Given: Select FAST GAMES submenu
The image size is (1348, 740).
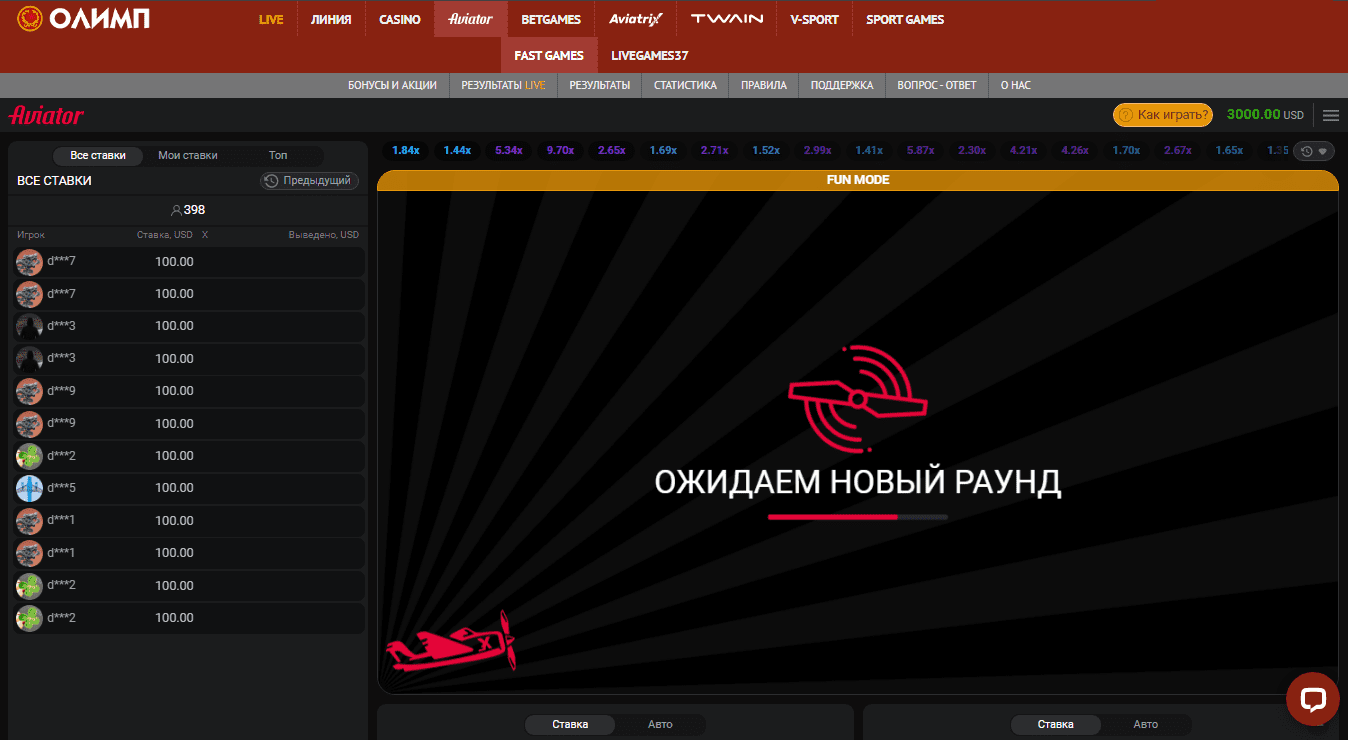Looking at the screenshot, I should pyautogui.click(x=549, y=55).
